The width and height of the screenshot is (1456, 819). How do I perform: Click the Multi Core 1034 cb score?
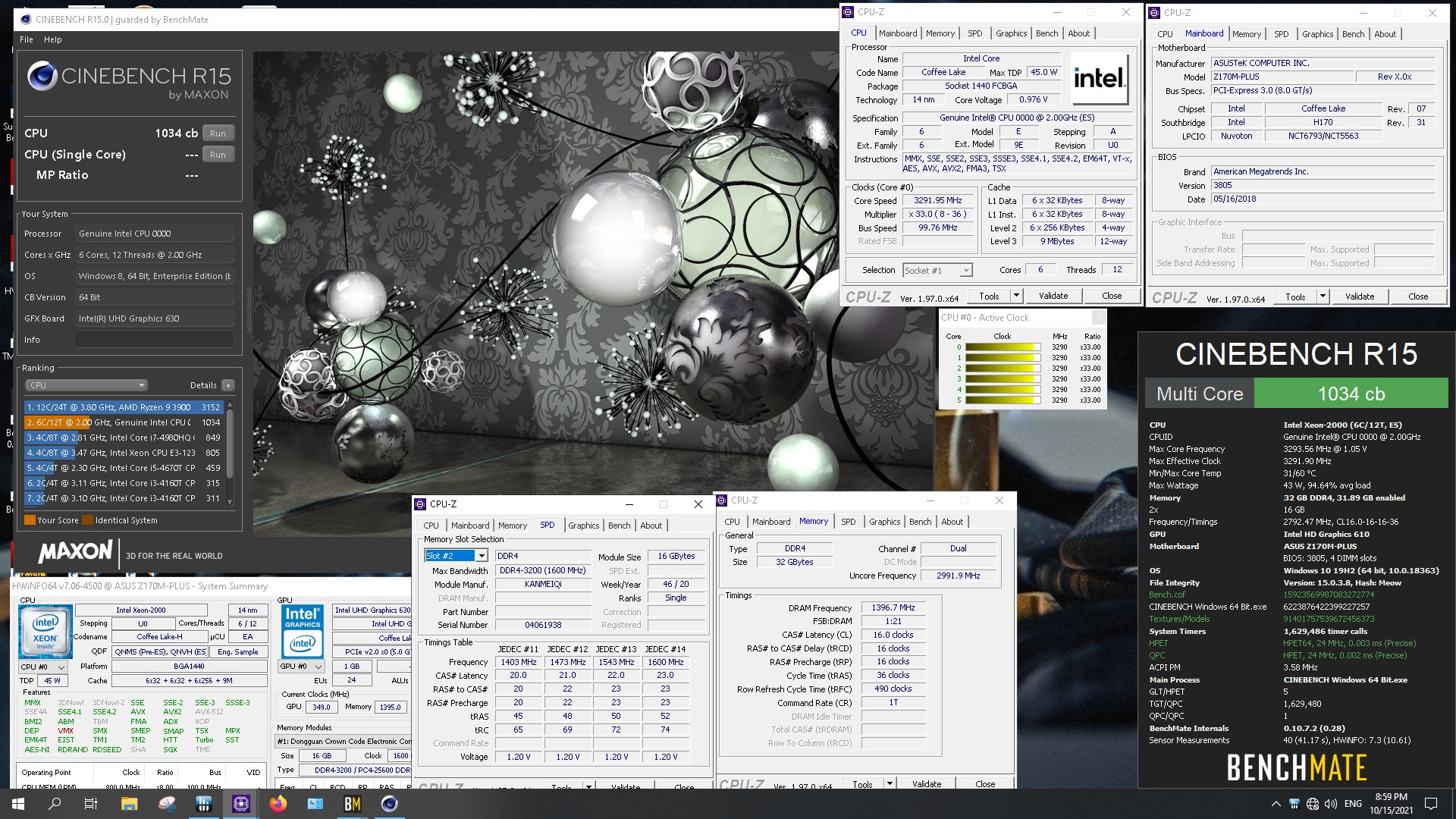click(1351, 394)
